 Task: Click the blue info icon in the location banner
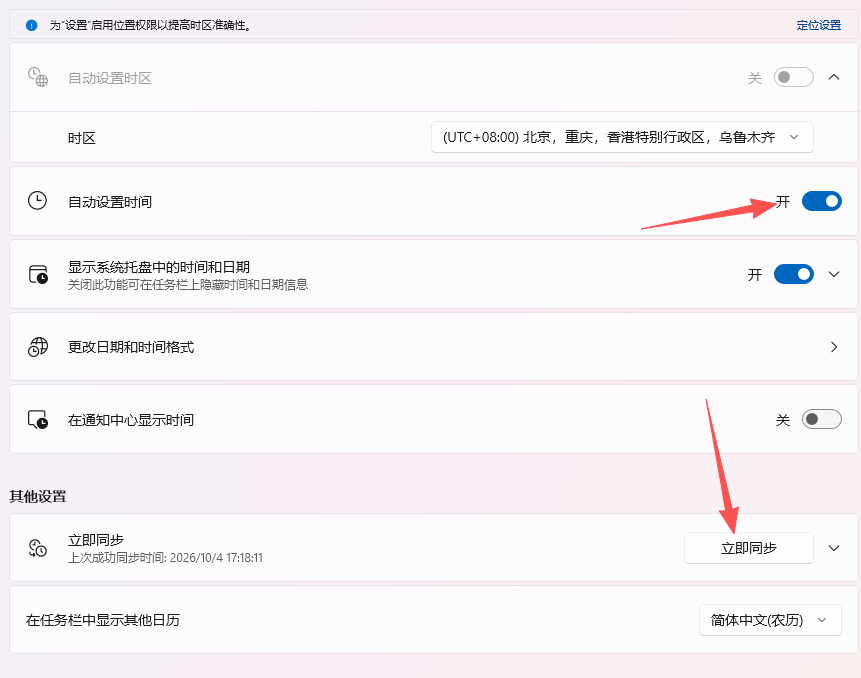(32, 25)
